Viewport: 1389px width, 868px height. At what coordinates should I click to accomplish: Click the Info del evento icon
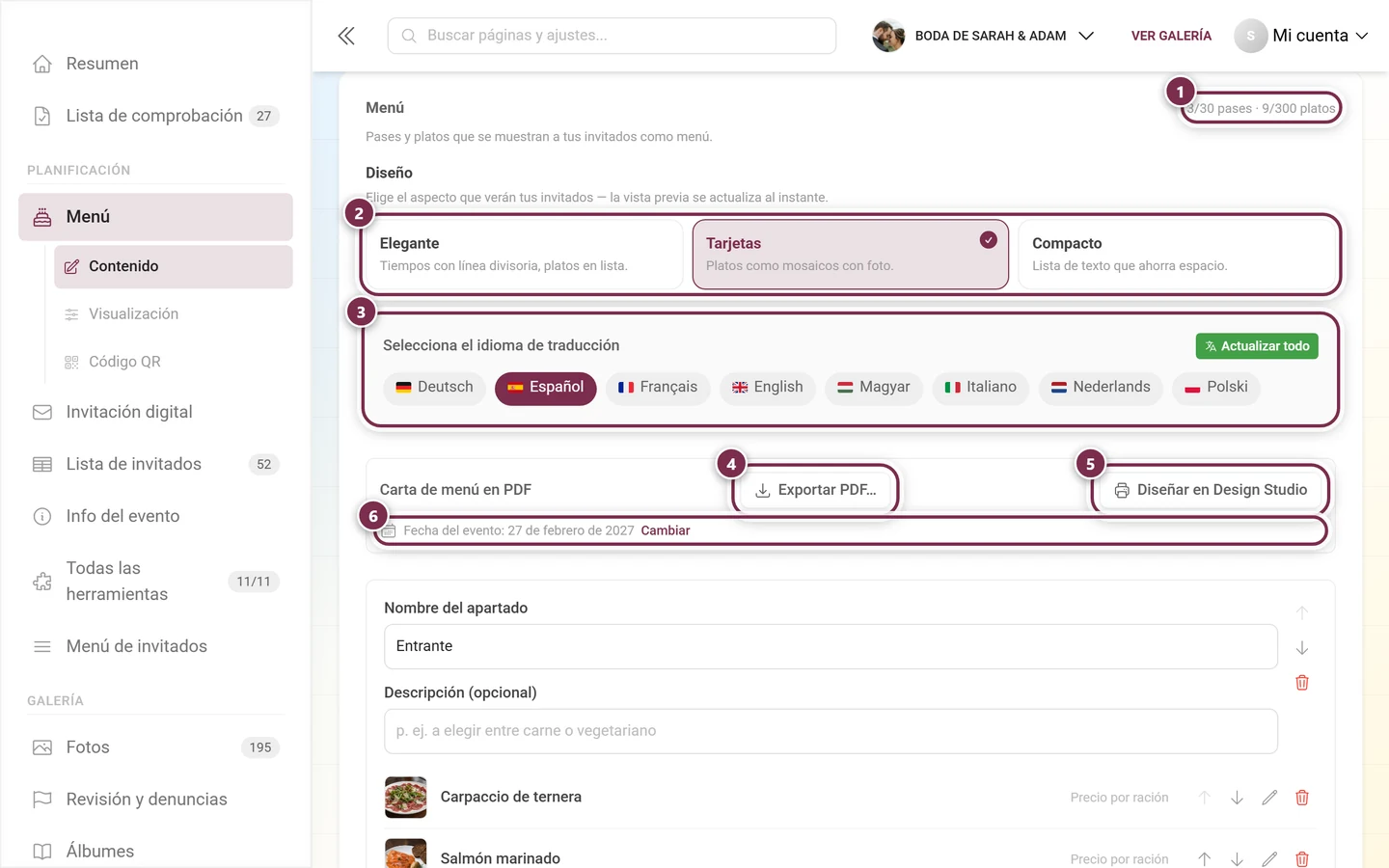click(42, 516)
